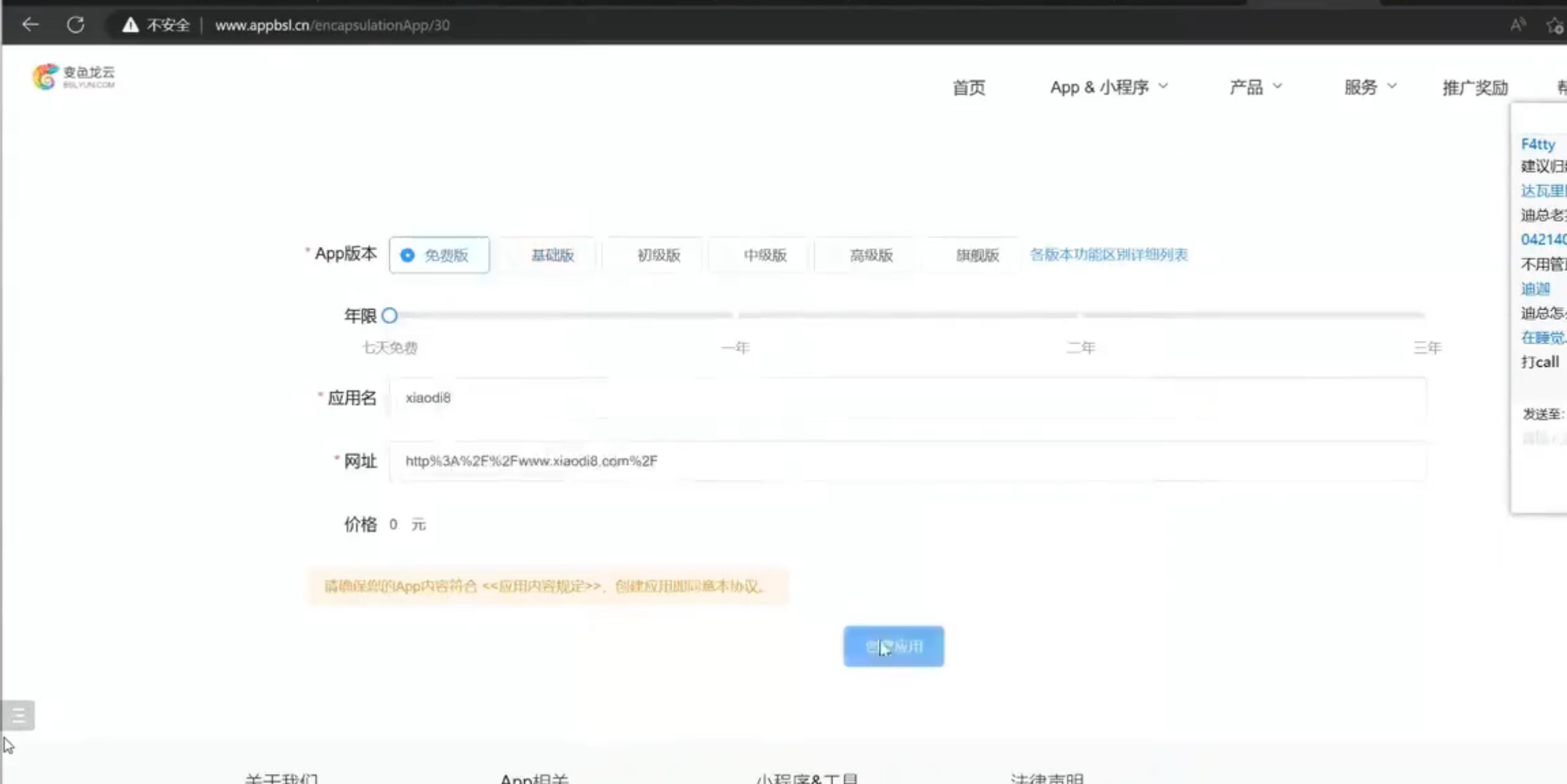
Task: Click the read aloud icon in address bar
Action: (1517, 25)
